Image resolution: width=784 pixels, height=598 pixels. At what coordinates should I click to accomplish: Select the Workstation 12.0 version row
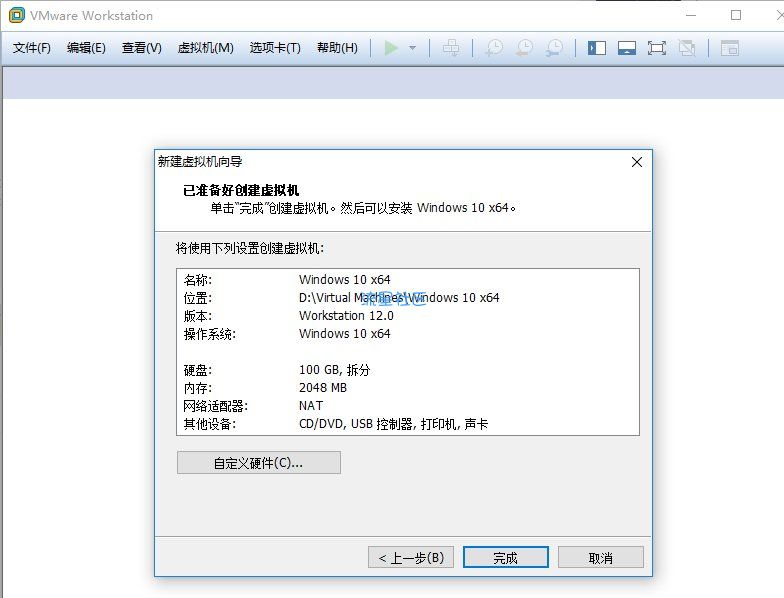(408, 316)
